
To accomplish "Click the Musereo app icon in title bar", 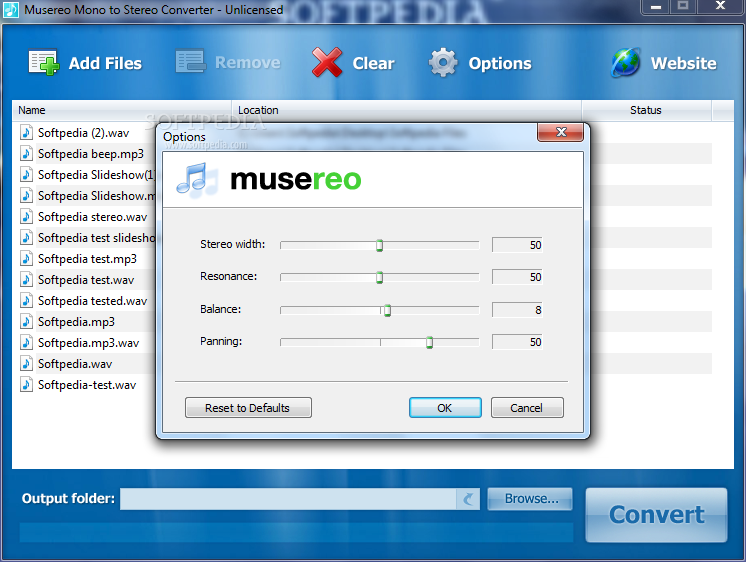I will tap(10, 10).
